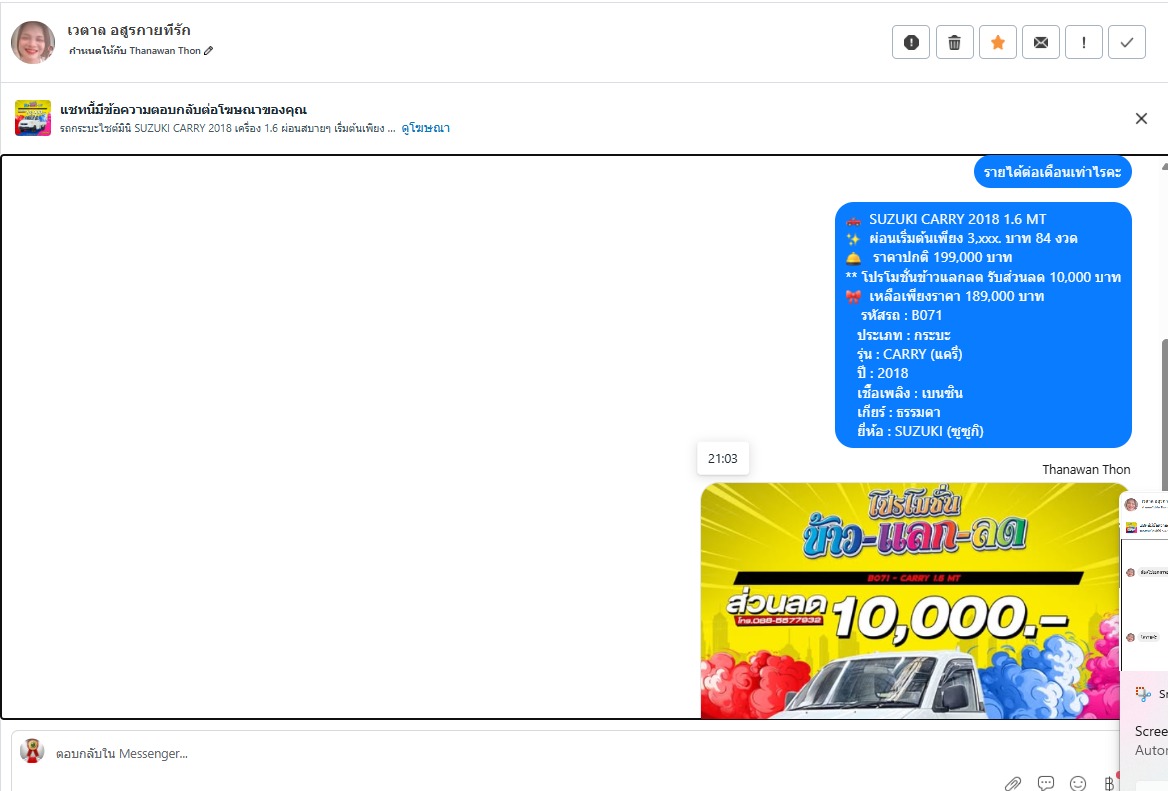Open saved replies speech bubble icon
Image resolution: width=1168 pixels, height=791 pixels.
point(1046,783)
